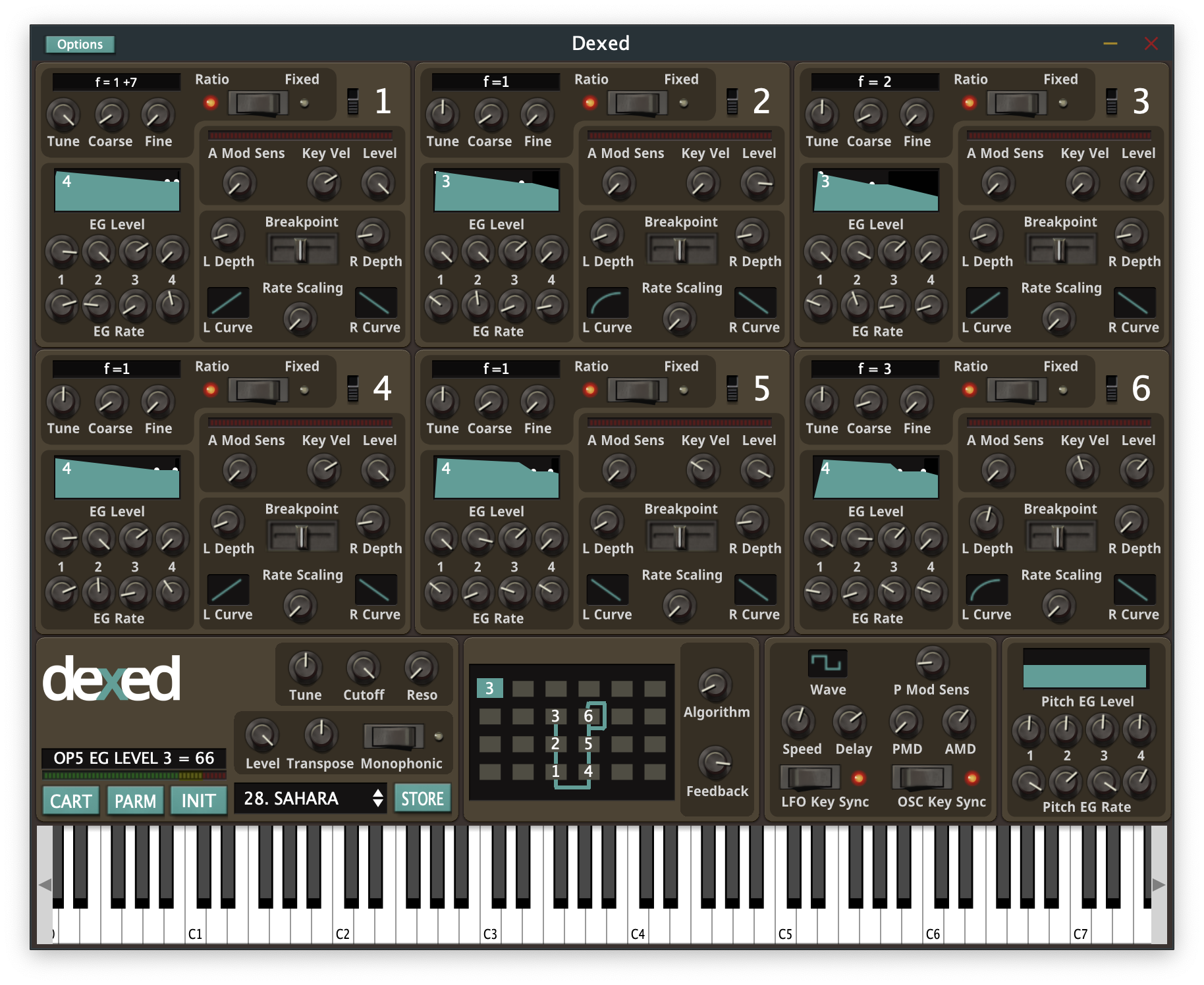The width and height of the screenshot is (1204, 985).
Task: Click the Algorithm knob
Action: click(715, 685)
